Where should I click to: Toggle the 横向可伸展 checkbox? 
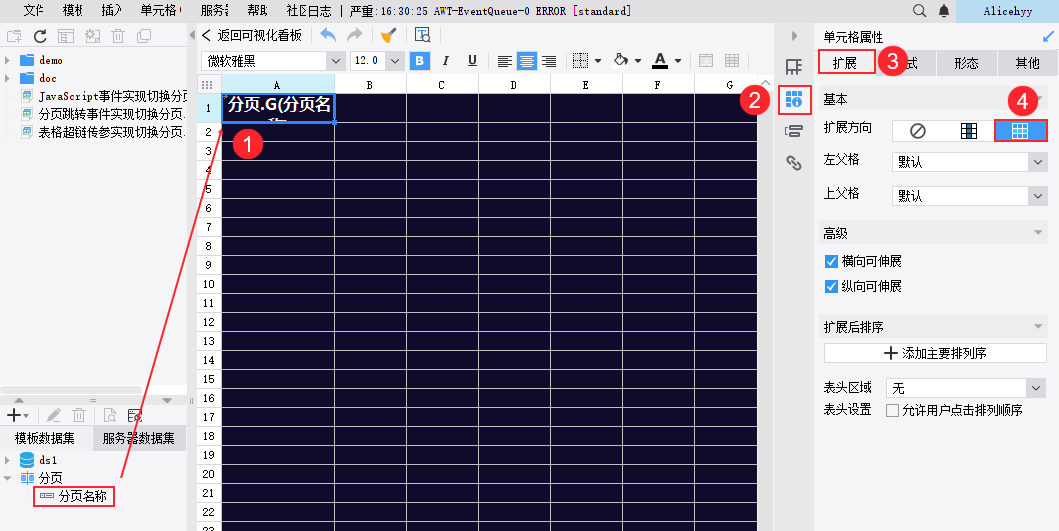(x=831, y=261)
